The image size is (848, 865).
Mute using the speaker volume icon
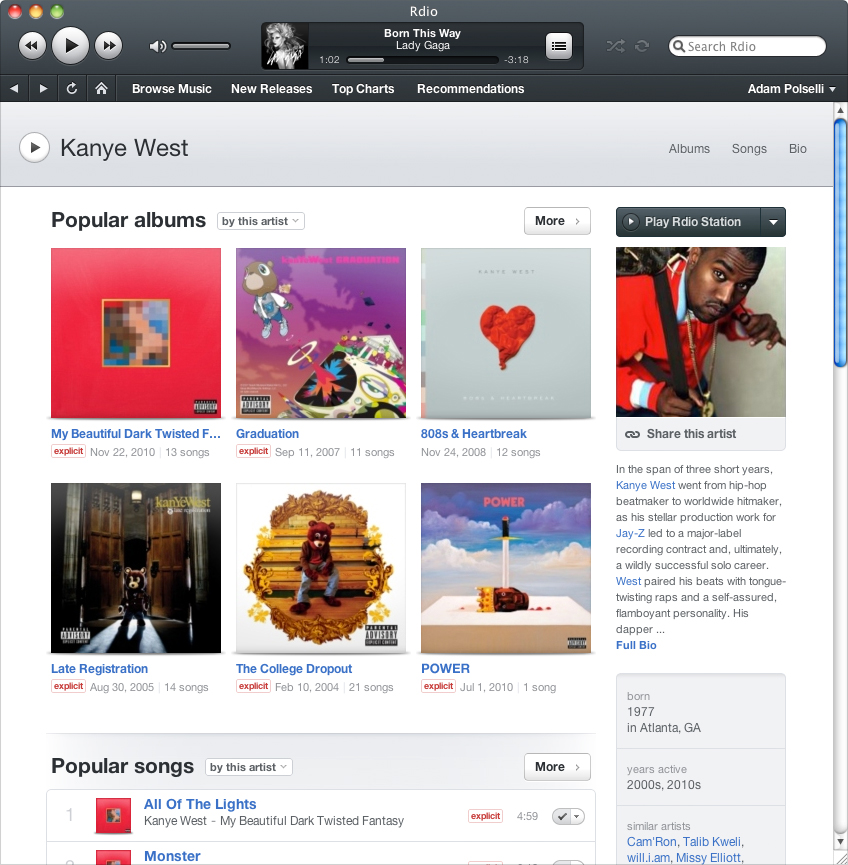(157, 46)
